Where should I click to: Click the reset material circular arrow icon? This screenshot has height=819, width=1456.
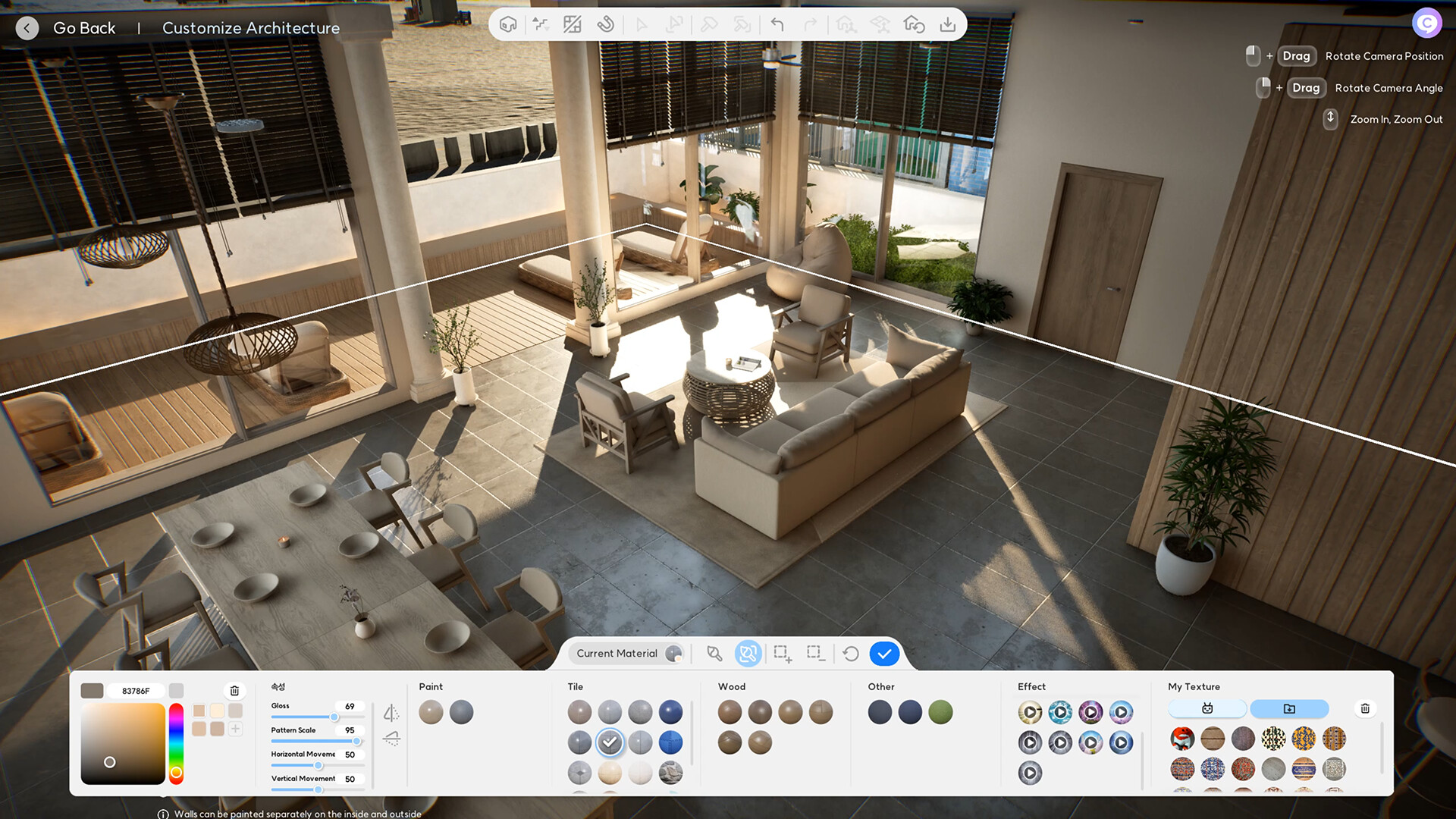[x=850, y=654]
